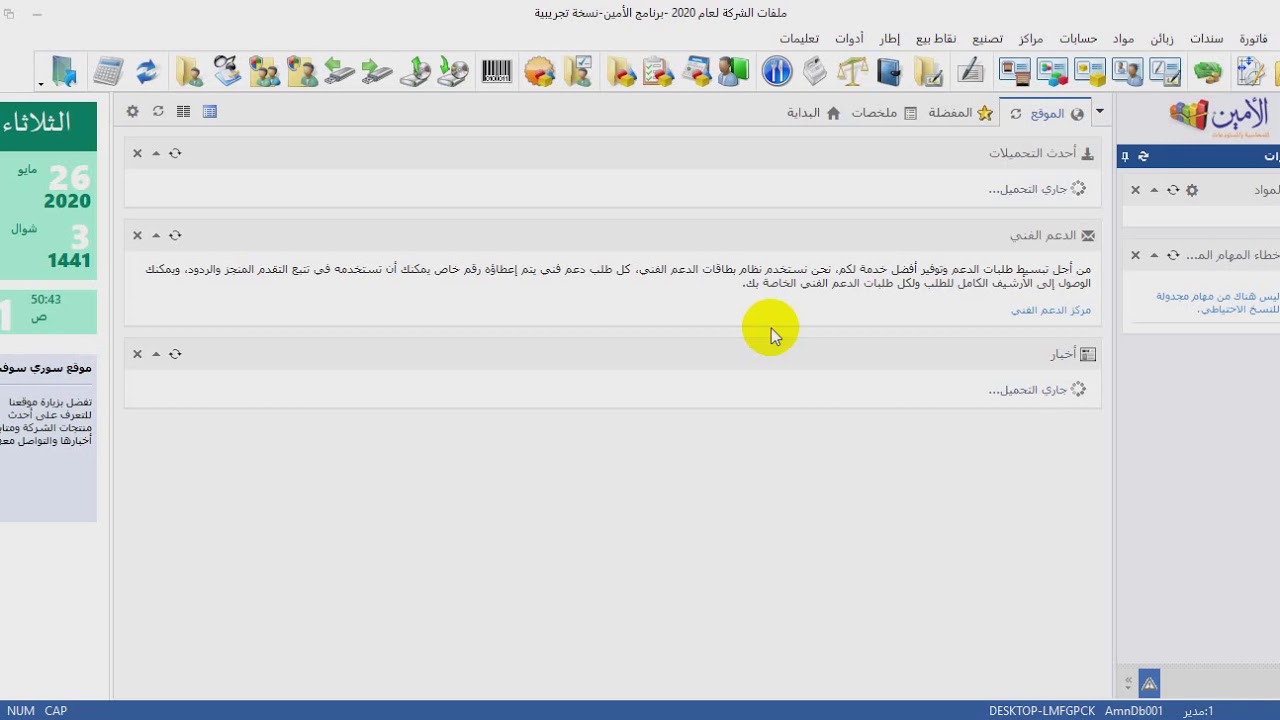Collapse the مواد panel in right sidebar
1280x720 pixels.
pos(1154,190)
